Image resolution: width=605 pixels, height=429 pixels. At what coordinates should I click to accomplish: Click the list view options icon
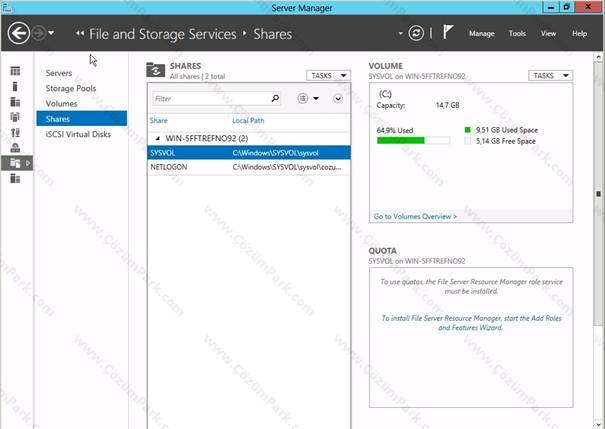(303, 99)
